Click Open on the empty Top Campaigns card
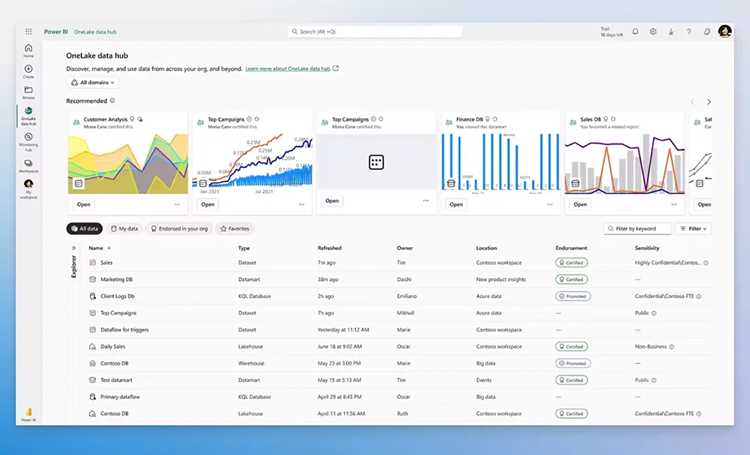Screen dimensions: 750x455 click(332, 201)
